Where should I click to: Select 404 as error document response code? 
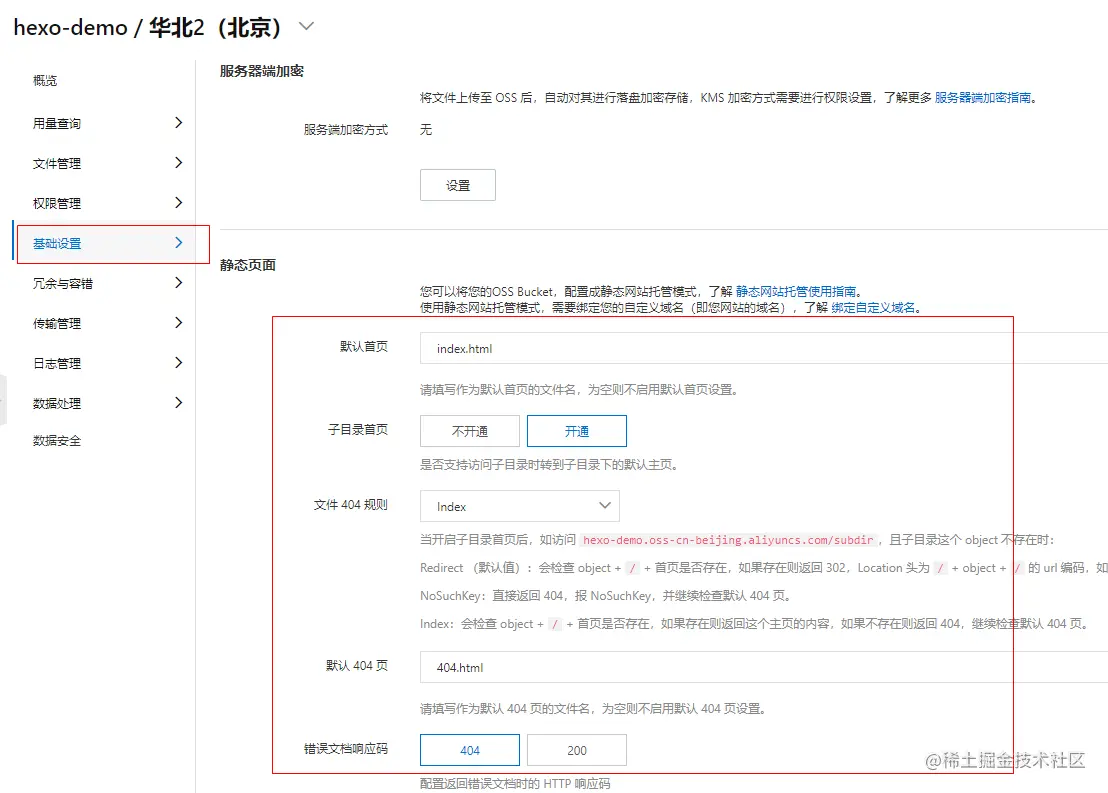point(469,749)
